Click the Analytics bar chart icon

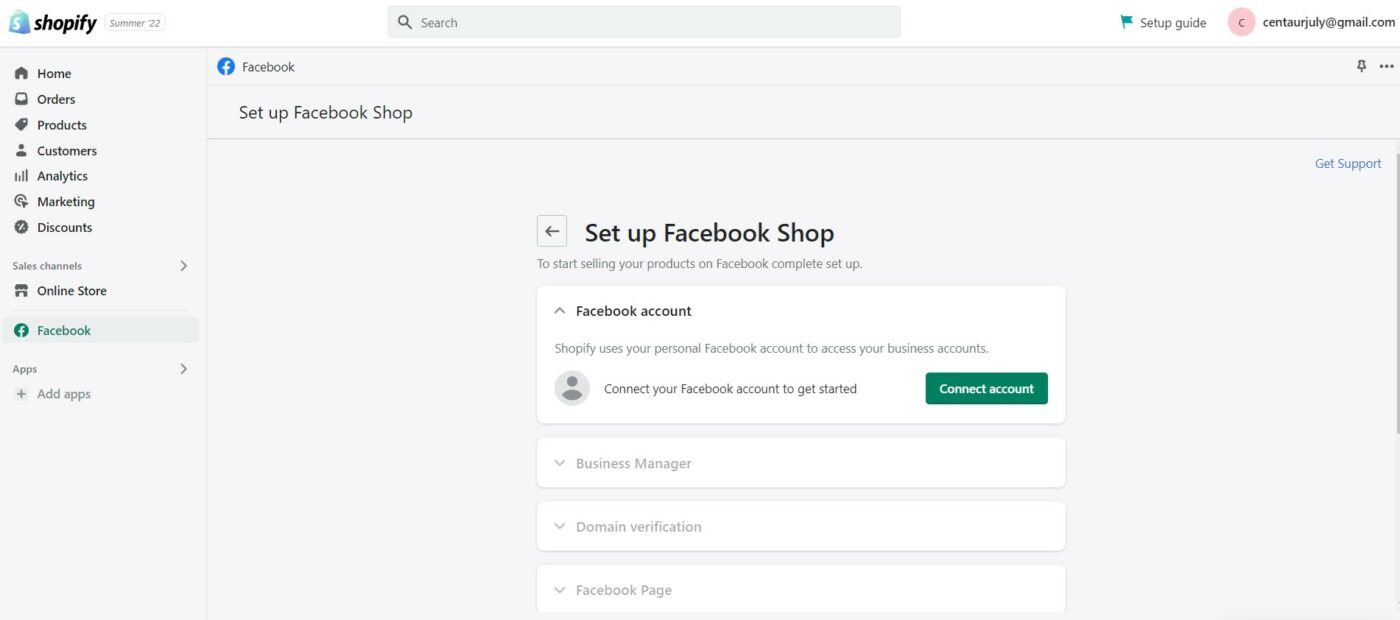[21, 176]
